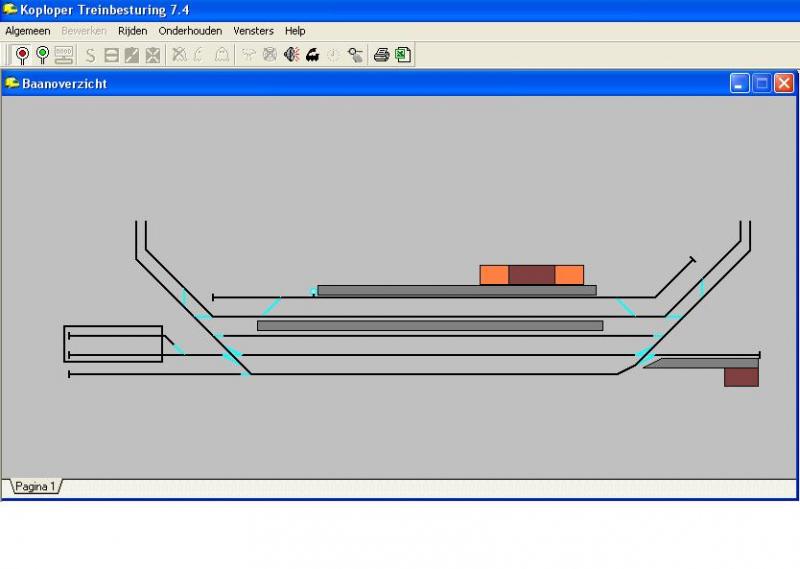
Task: Click the green signal toolbar icon
Action: pos(43,55)
